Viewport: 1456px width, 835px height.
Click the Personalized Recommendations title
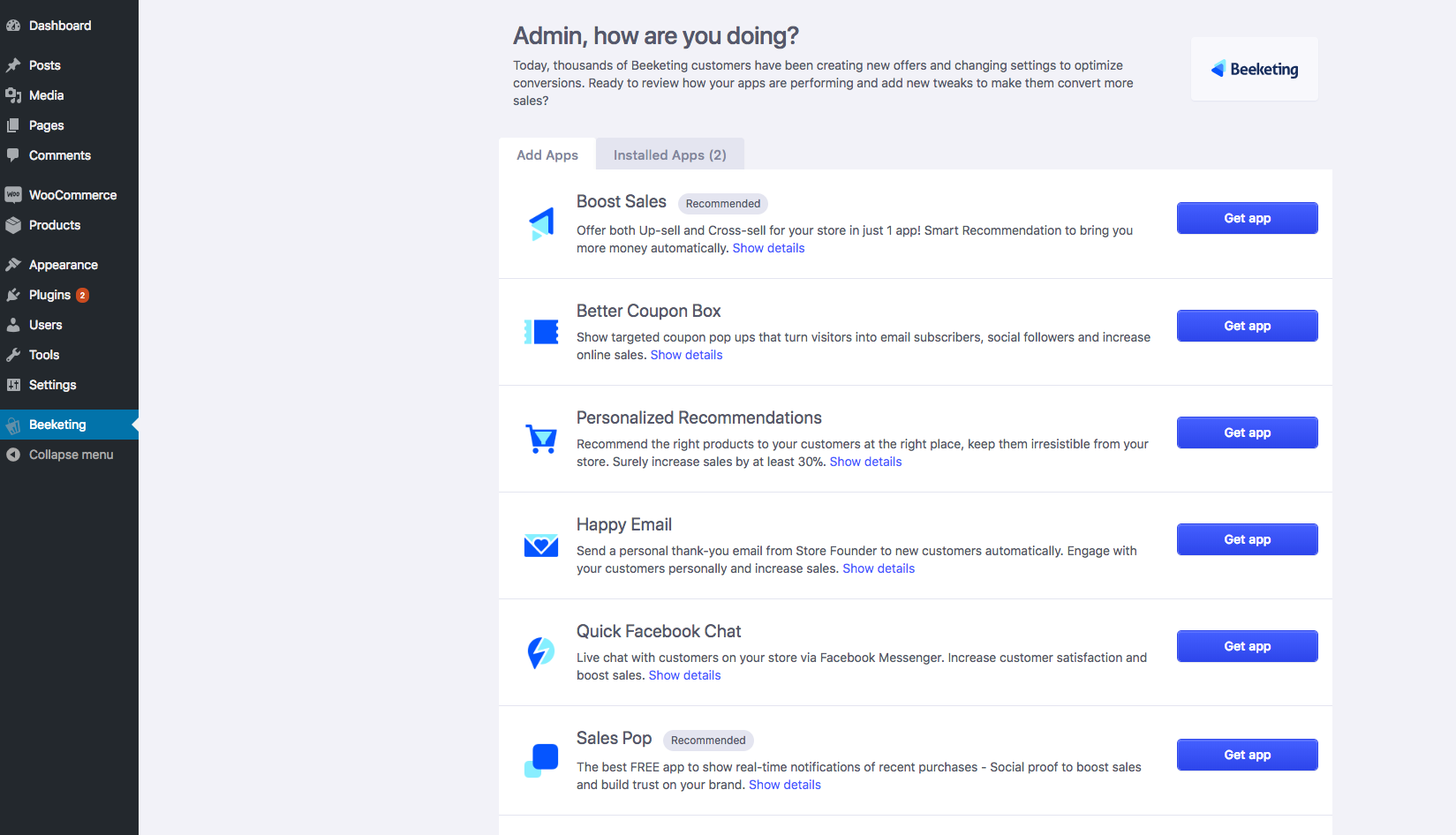pyautogui.click(x=699, y=417)
